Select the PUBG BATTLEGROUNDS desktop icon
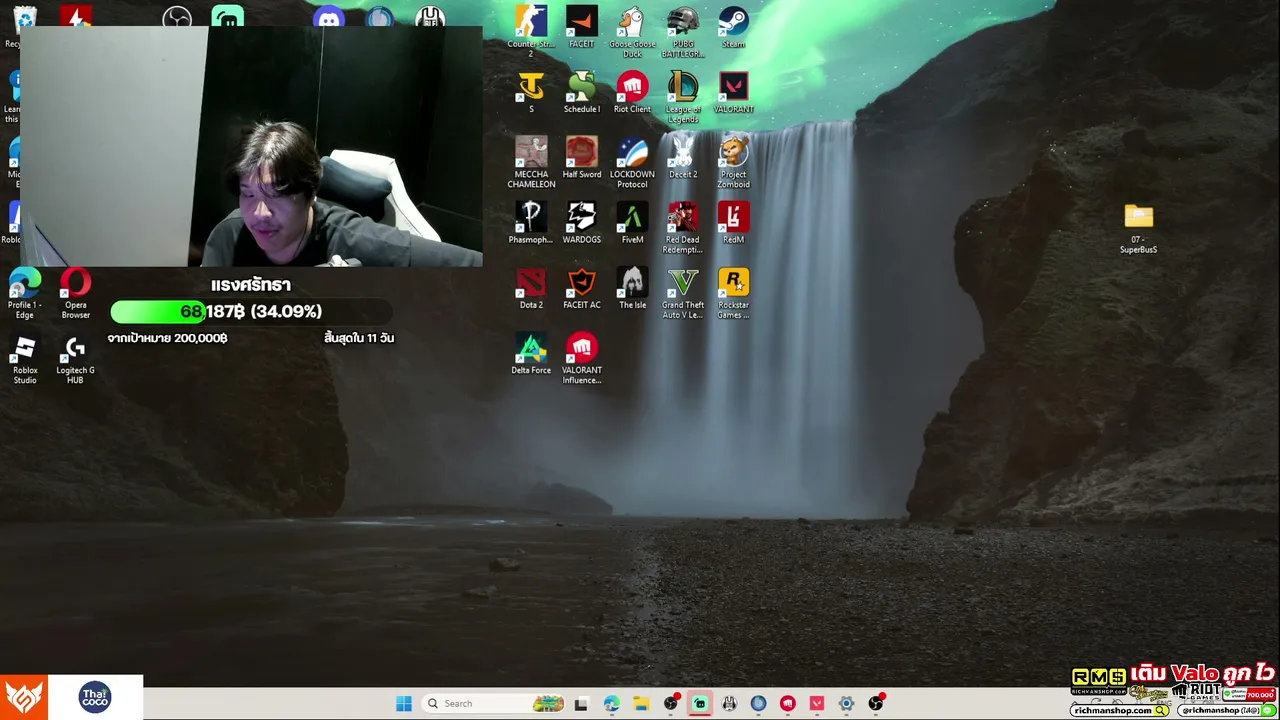 [x=683, y=31]
